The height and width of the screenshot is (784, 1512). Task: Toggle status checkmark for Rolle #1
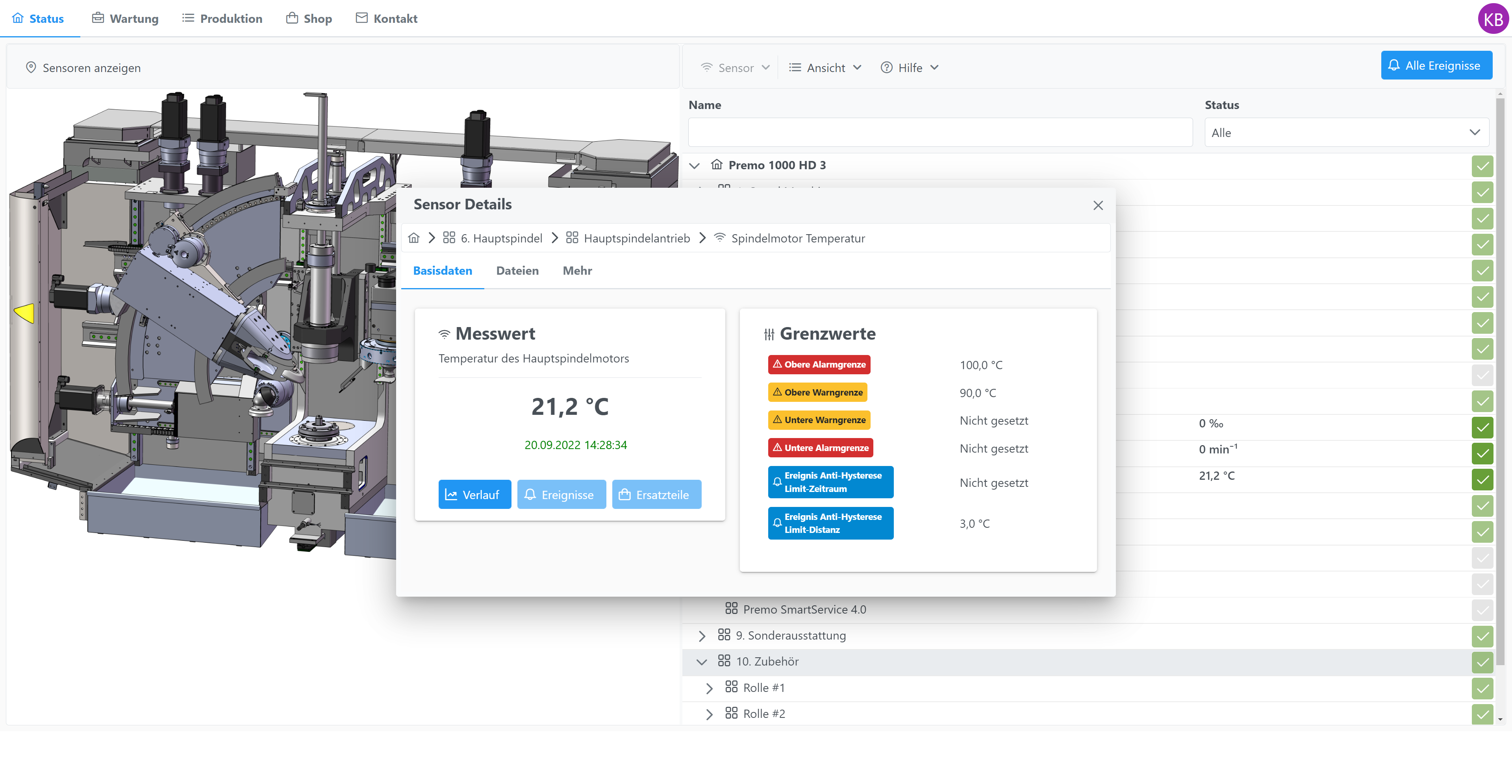click(x=1482, y=688)
